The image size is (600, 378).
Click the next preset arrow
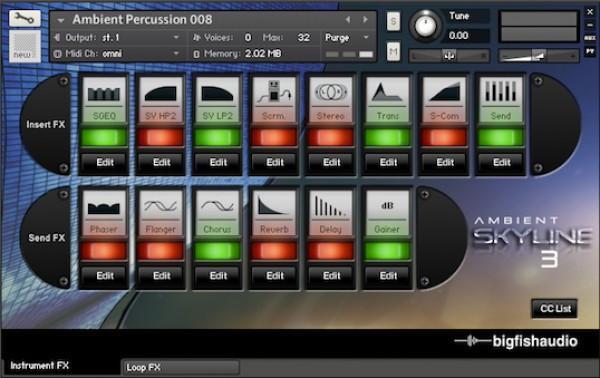click(365, 19)
